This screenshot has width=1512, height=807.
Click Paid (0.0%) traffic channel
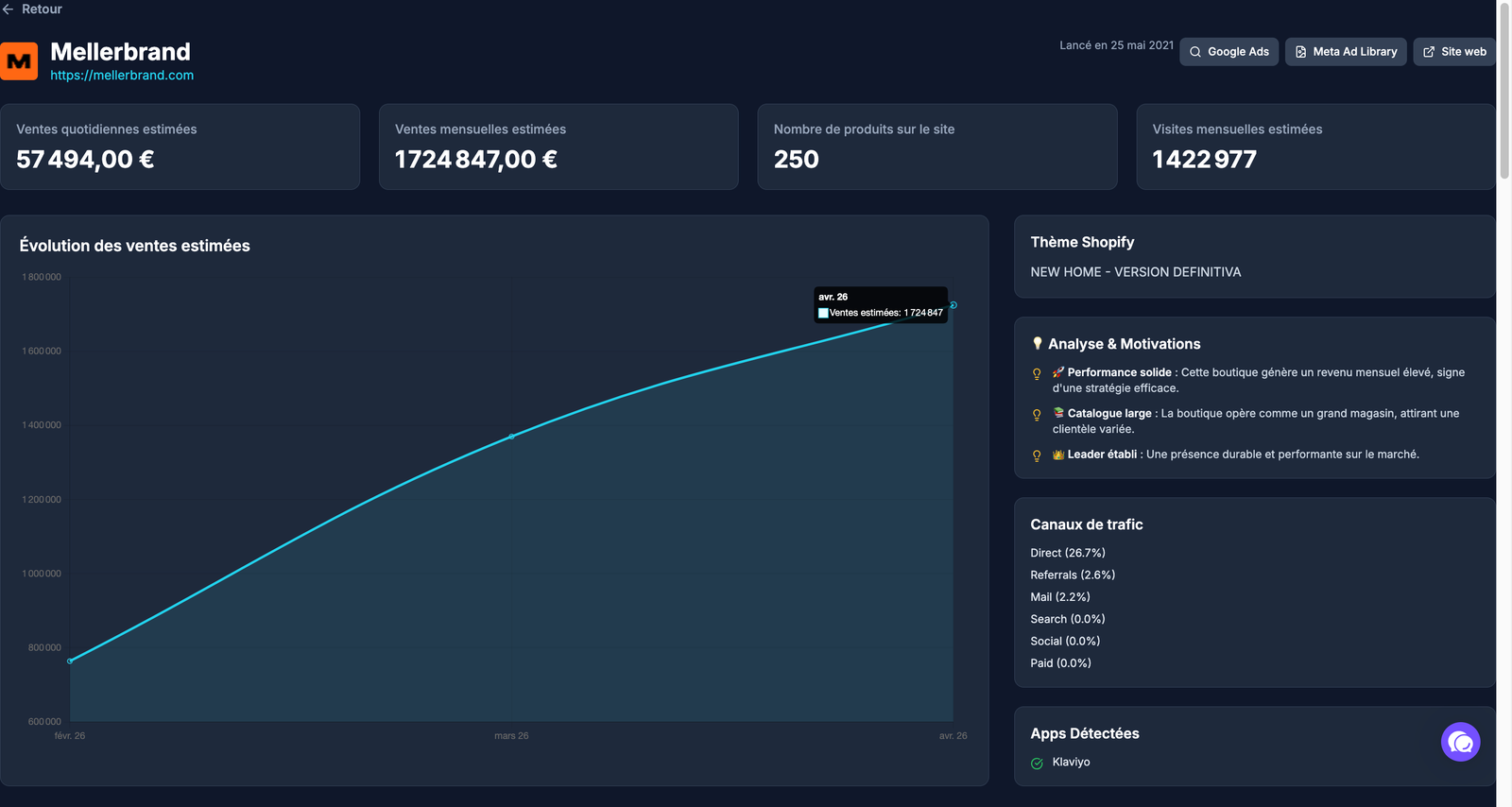tap(1060, 663)
